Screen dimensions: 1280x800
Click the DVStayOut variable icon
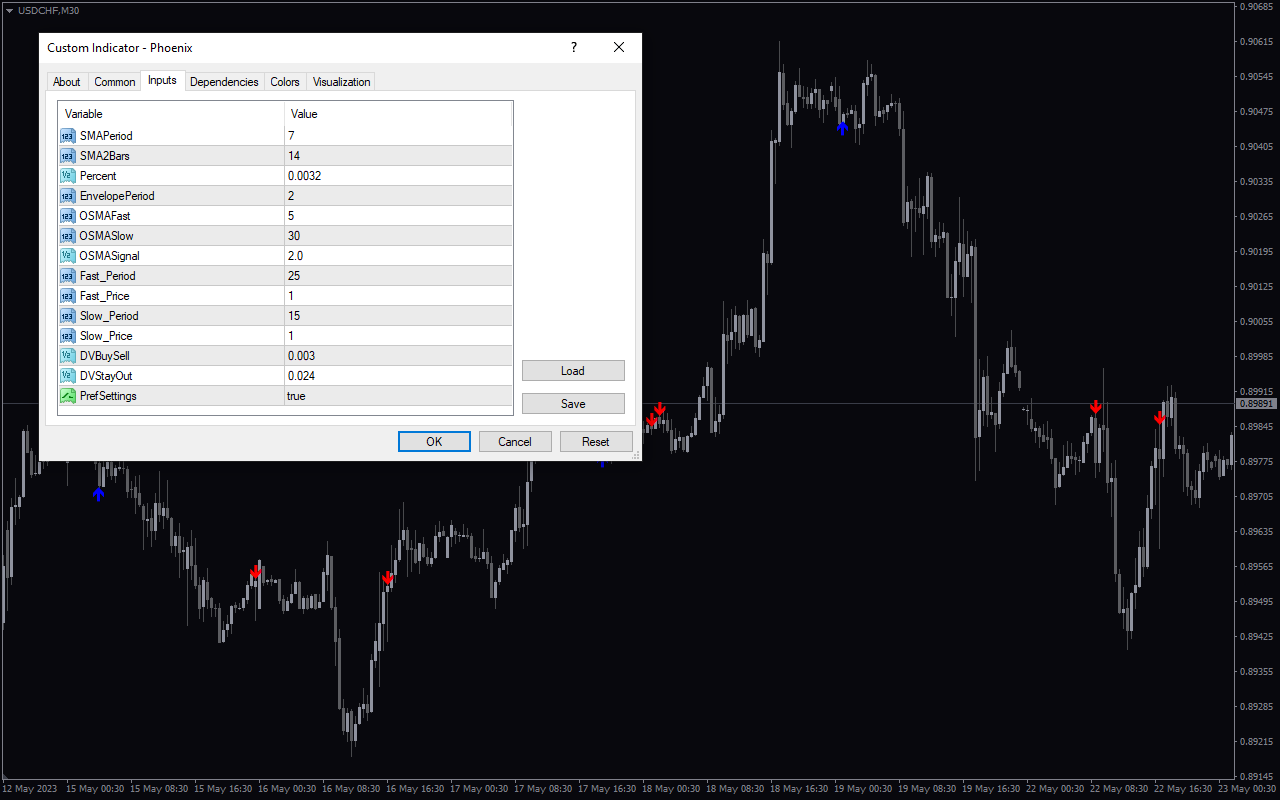[x=68, y=376]
